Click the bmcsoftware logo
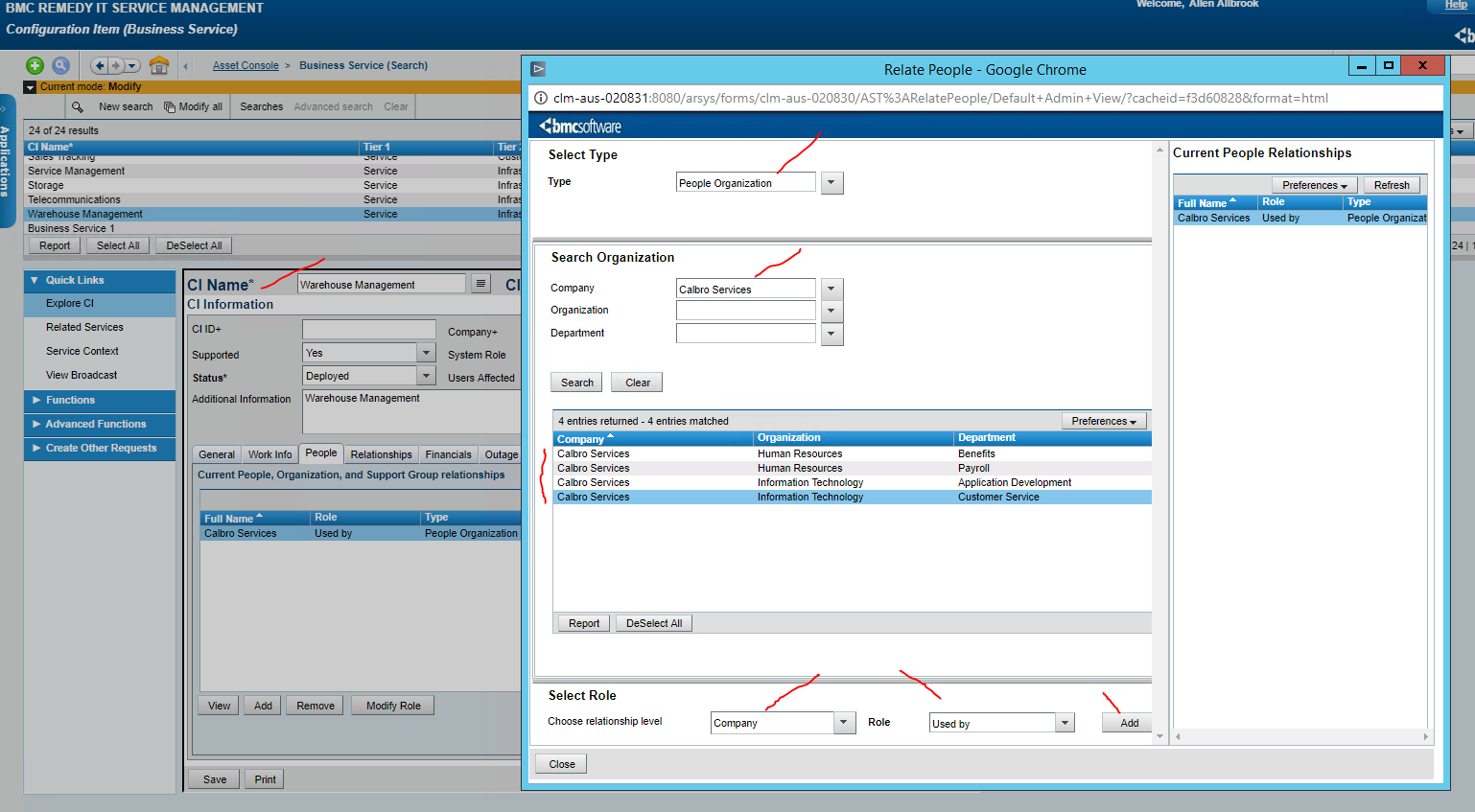This screenshot has height=812, width=1475. 580,126
